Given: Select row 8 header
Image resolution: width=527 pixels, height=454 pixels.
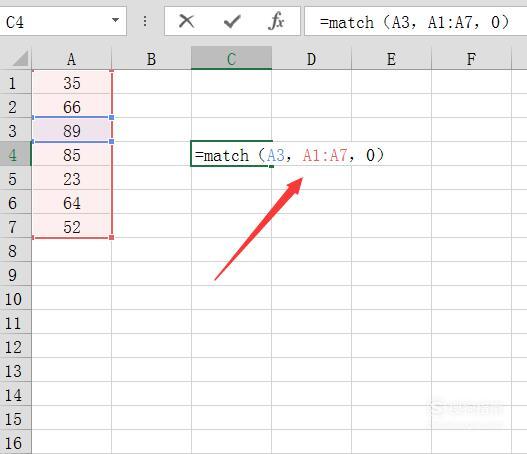Looking at the screenshot, I should (x=15, y=250).
